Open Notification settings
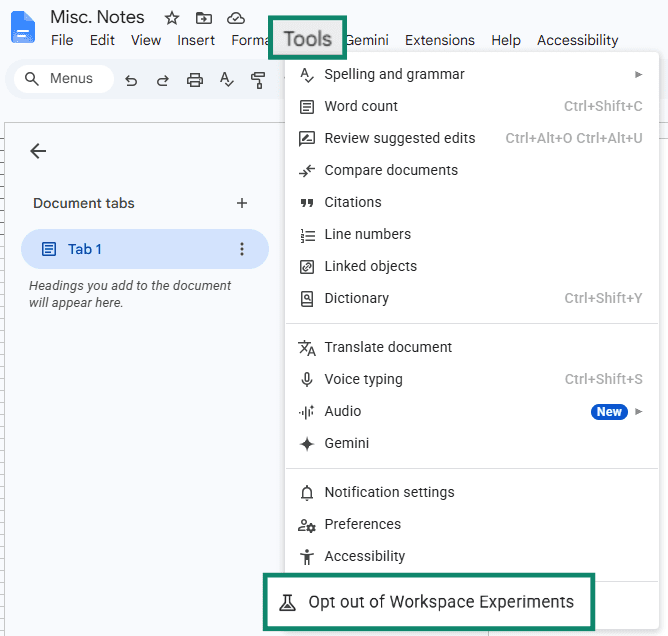Viewport: 668px width, 636px height. coord(472,492)
